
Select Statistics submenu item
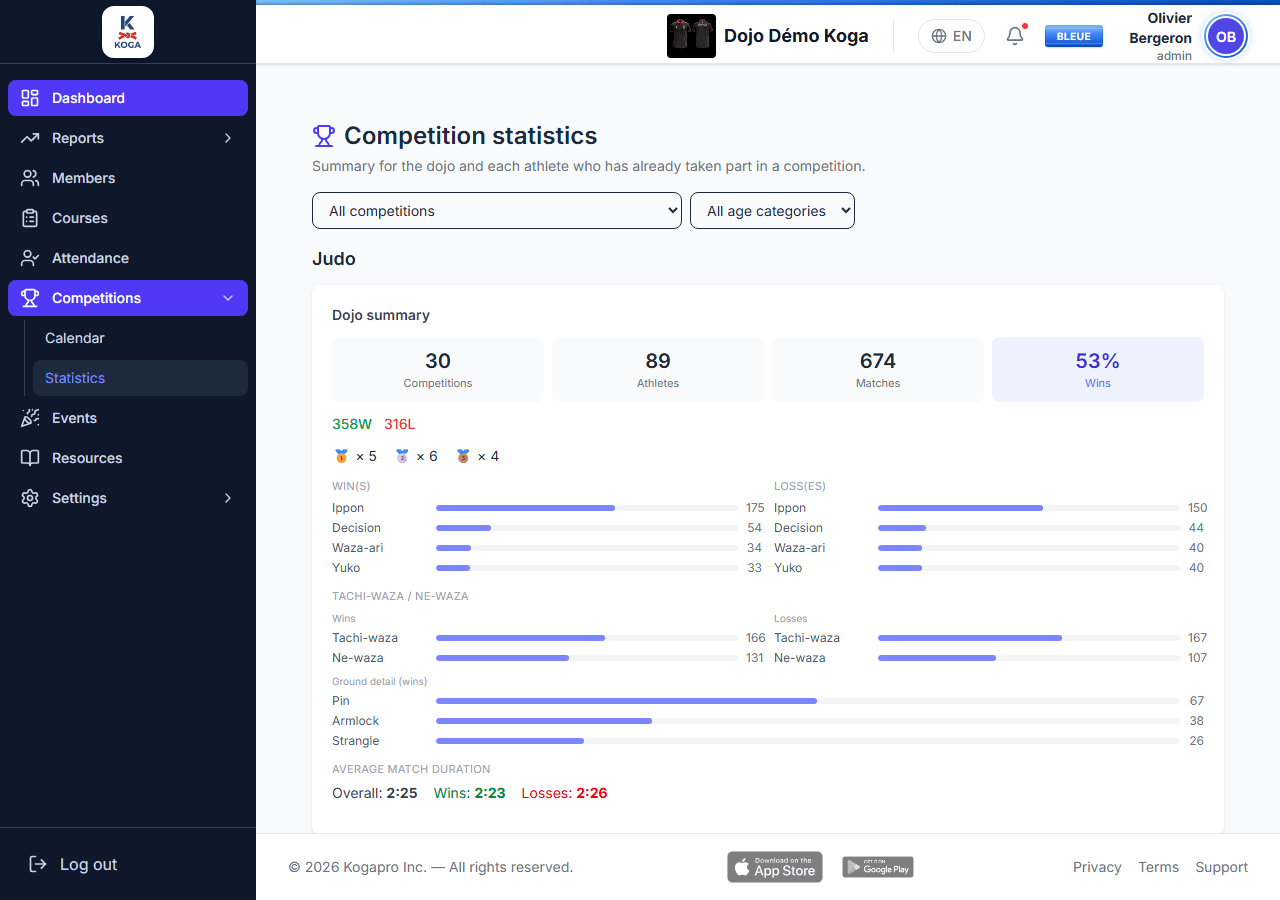click(x=140, y=378)
